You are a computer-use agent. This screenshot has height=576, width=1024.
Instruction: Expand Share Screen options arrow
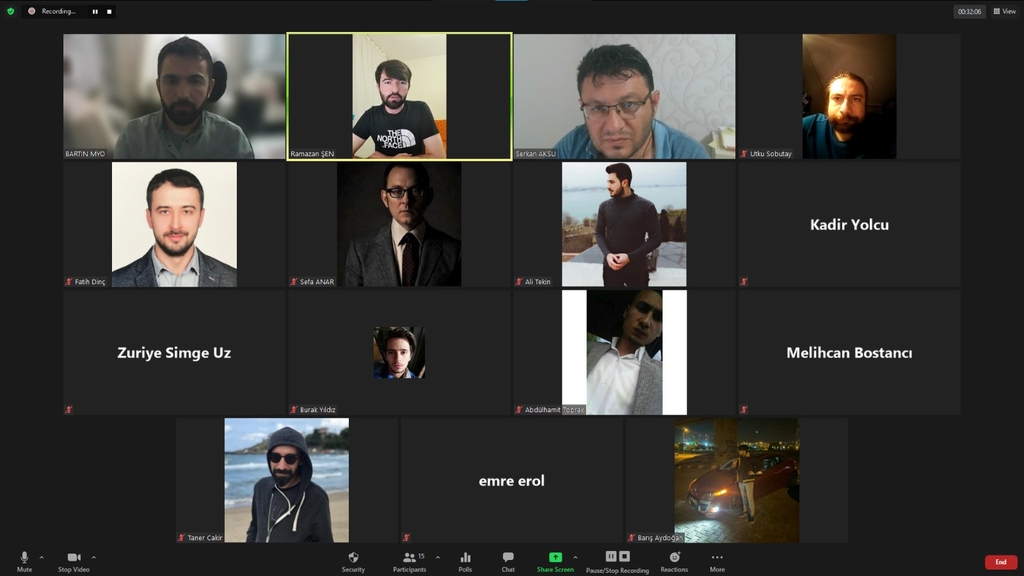click(x=575, y=557)
